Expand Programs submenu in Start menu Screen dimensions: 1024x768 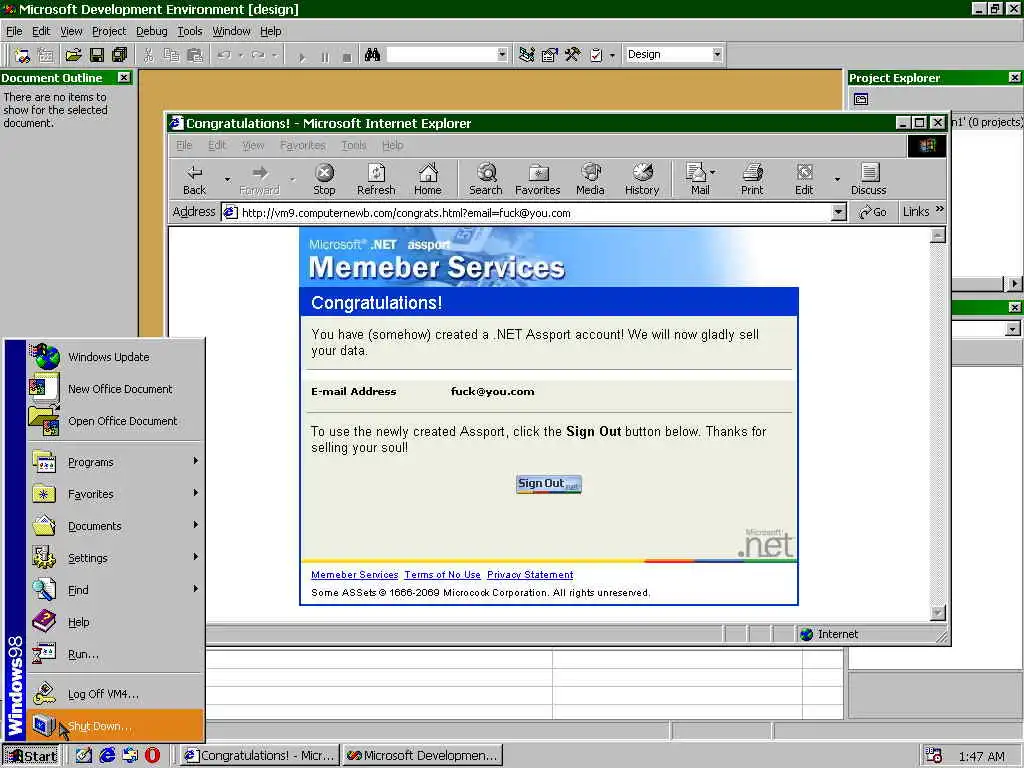(x=114, y=462)
